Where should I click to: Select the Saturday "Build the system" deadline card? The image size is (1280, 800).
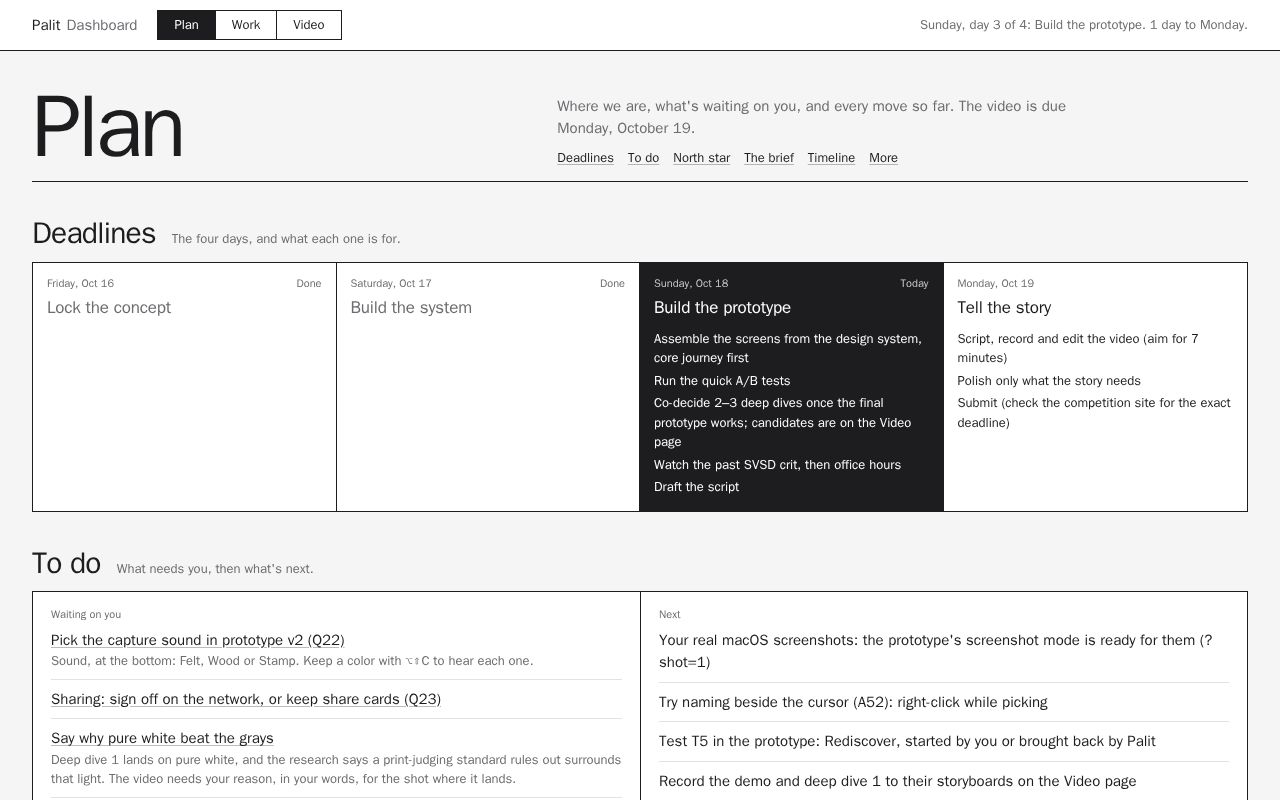(x=488, y=387)
